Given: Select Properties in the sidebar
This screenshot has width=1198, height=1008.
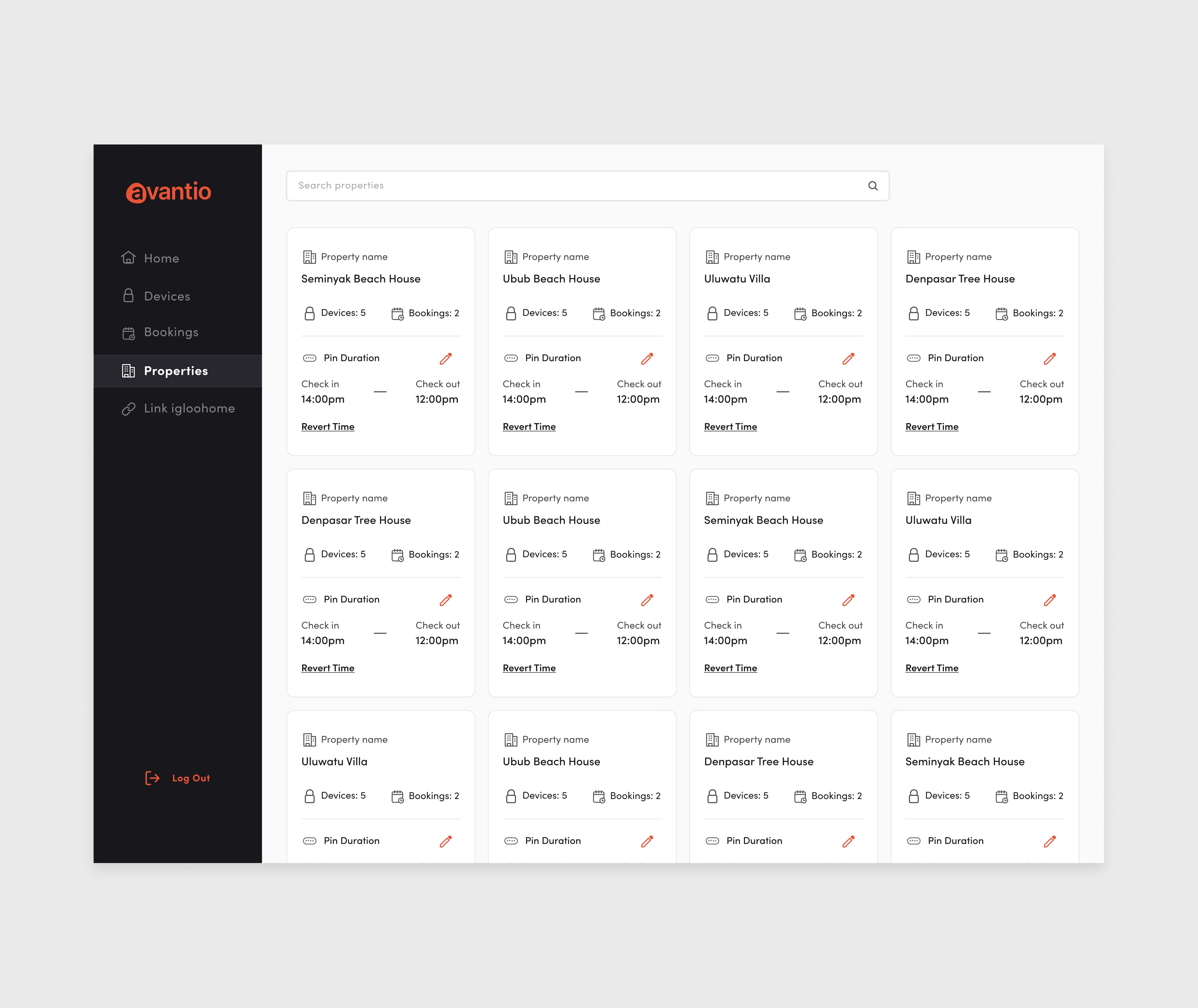Looking at the screenshot, I should point(175,371).
